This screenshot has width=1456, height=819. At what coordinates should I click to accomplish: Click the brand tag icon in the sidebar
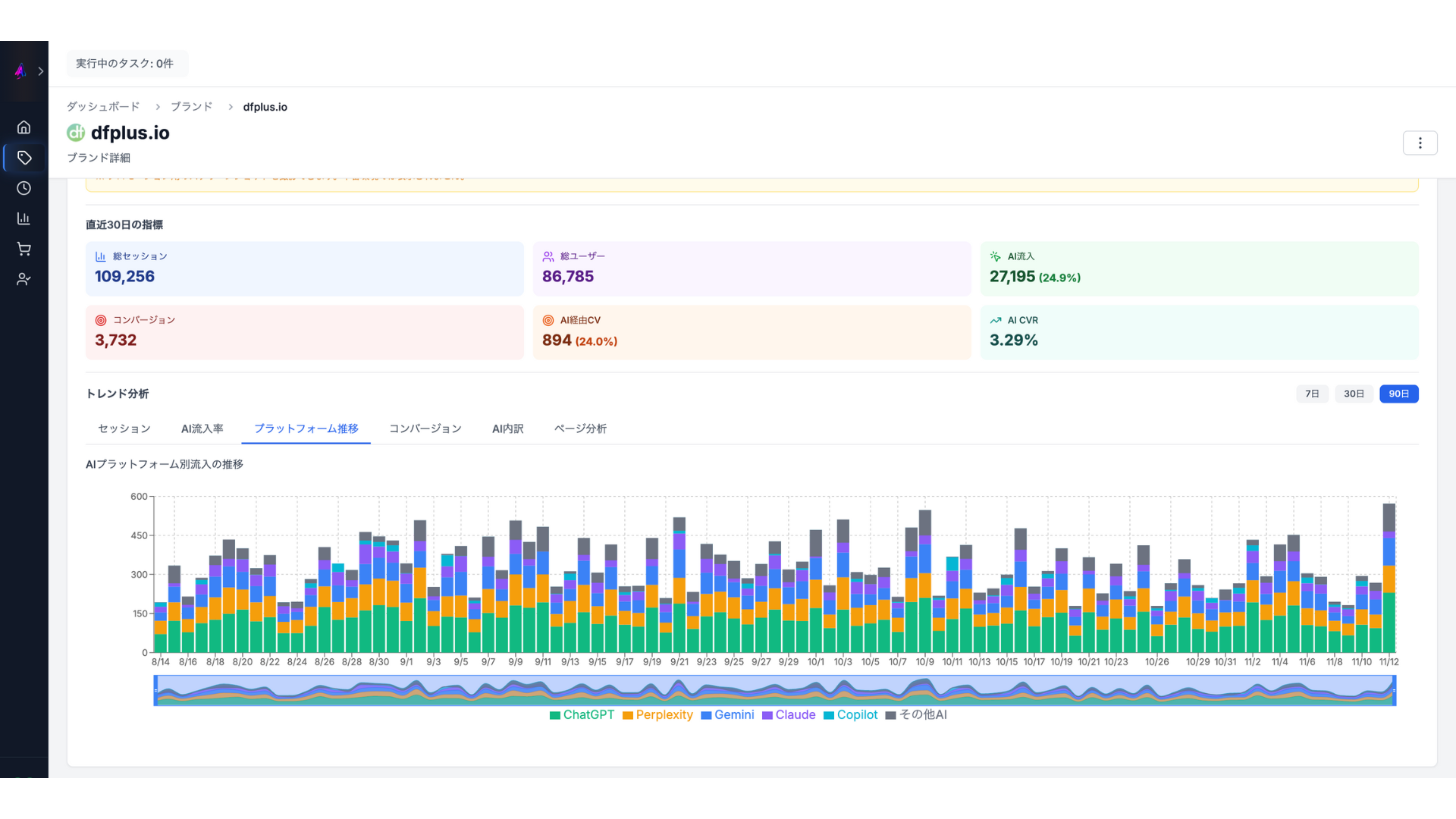point(24,158)
